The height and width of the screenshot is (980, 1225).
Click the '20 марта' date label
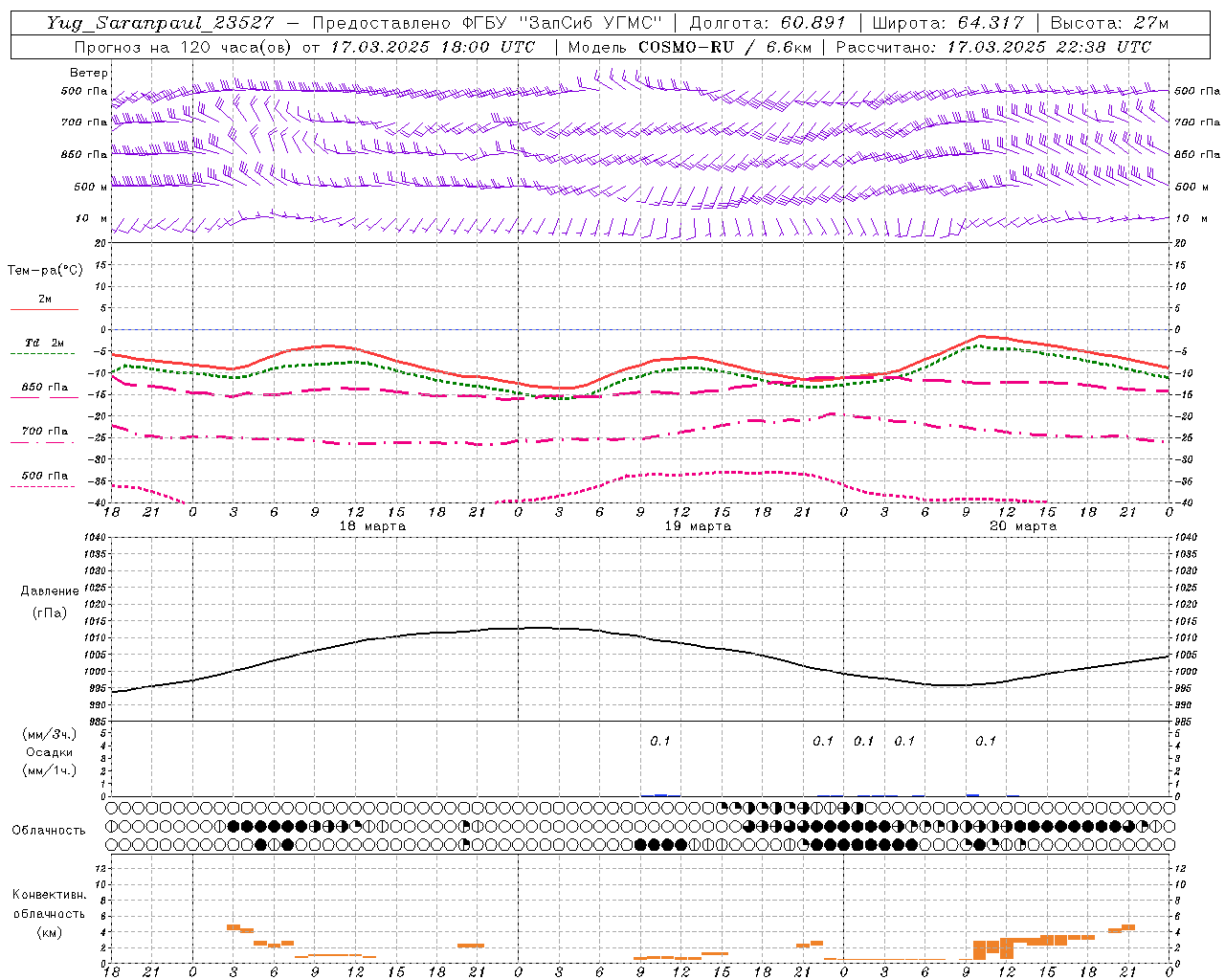(1023, 526)
